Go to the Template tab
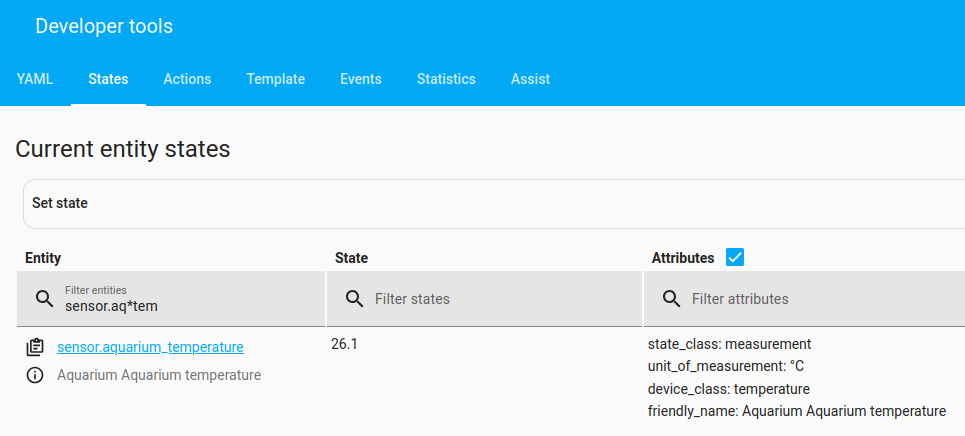The height and width of the screenshot is (436, 965). click(x=276, y=79)
